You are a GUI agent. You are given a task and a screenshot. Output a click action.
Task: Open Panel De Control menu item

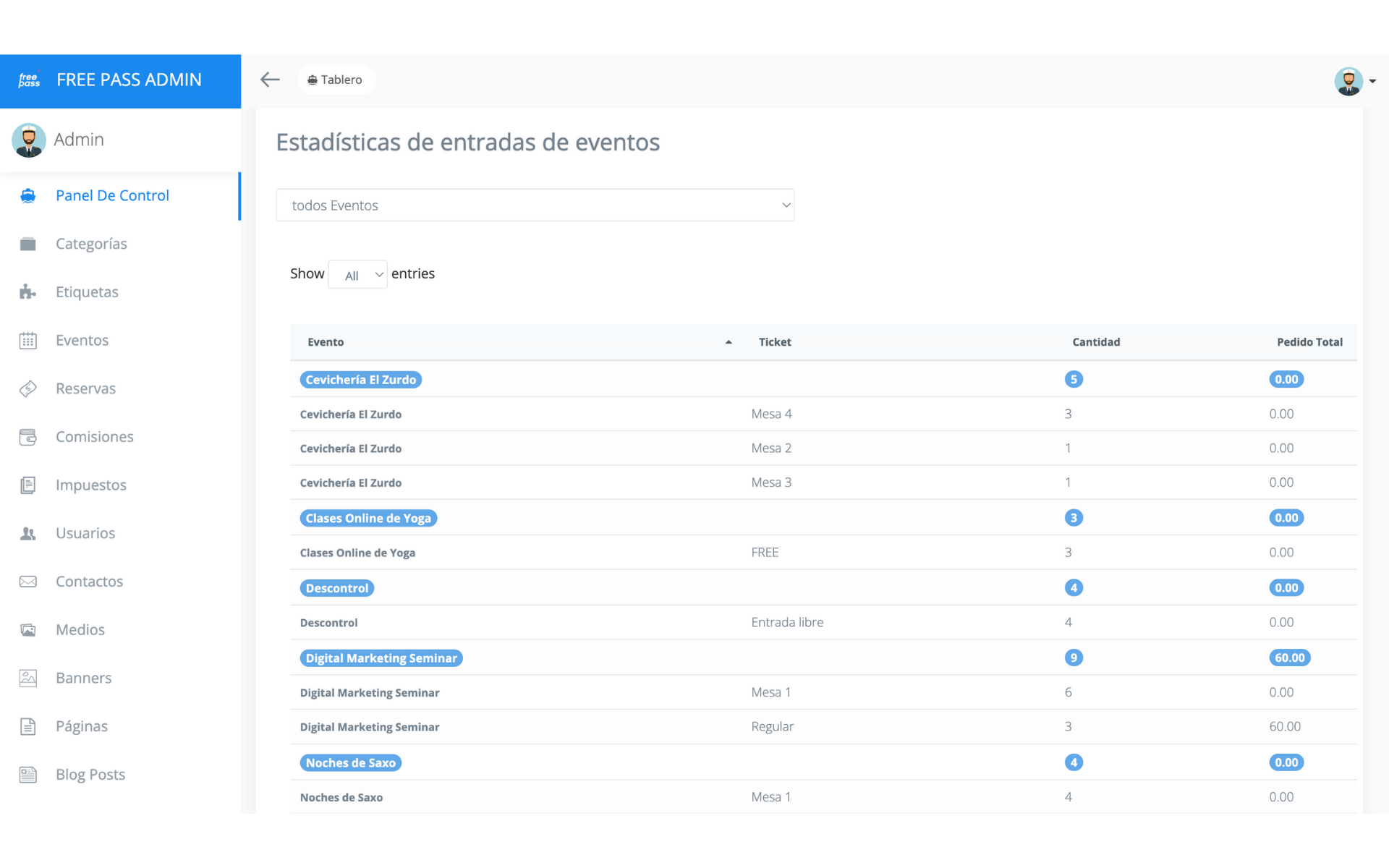(x=112, y=195)
